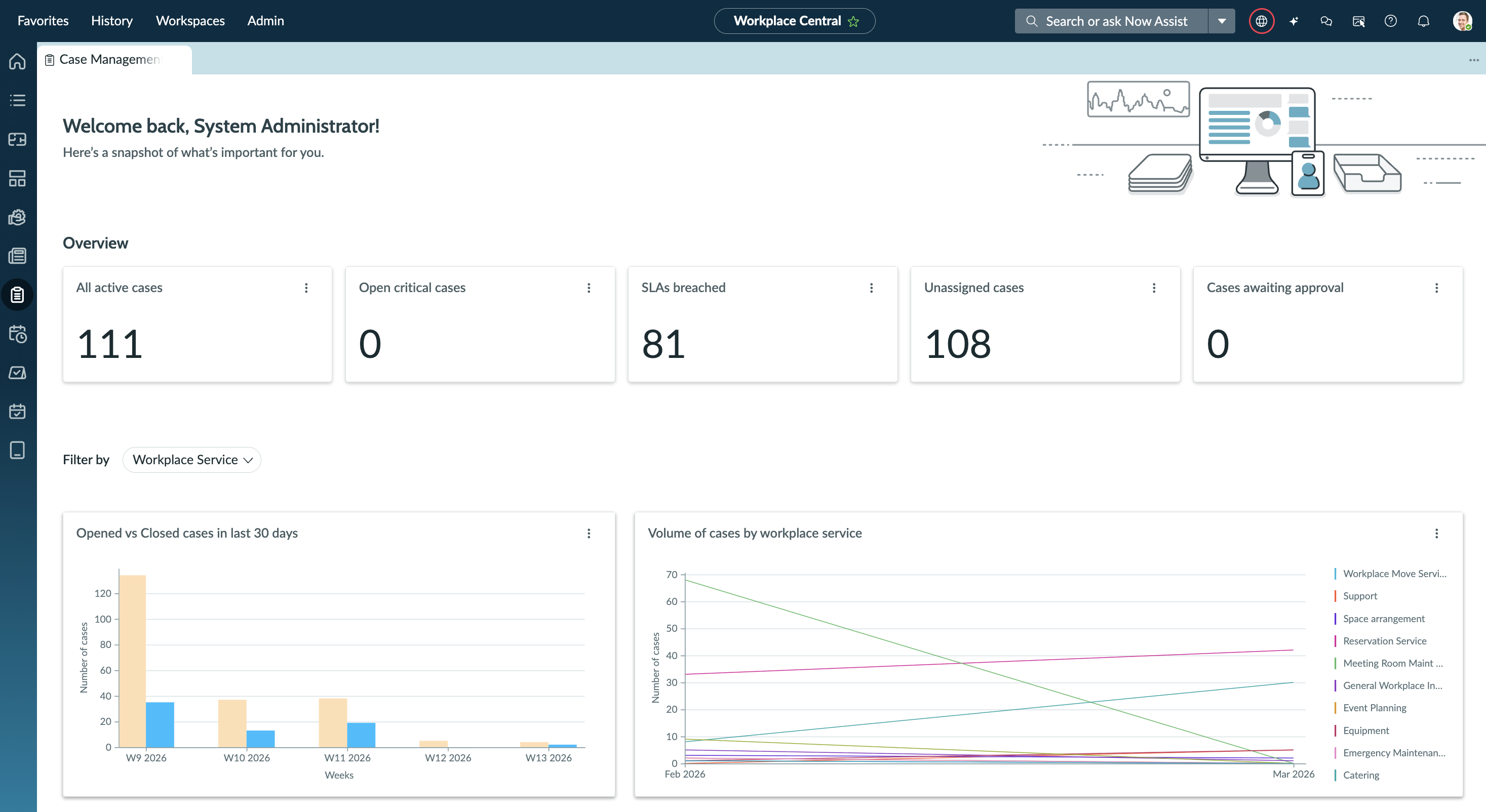The height and width of the screenshot is (812, 1486).
Task: Click the W11 2026 closed cases blue bar
Action: tap(361, 735)
